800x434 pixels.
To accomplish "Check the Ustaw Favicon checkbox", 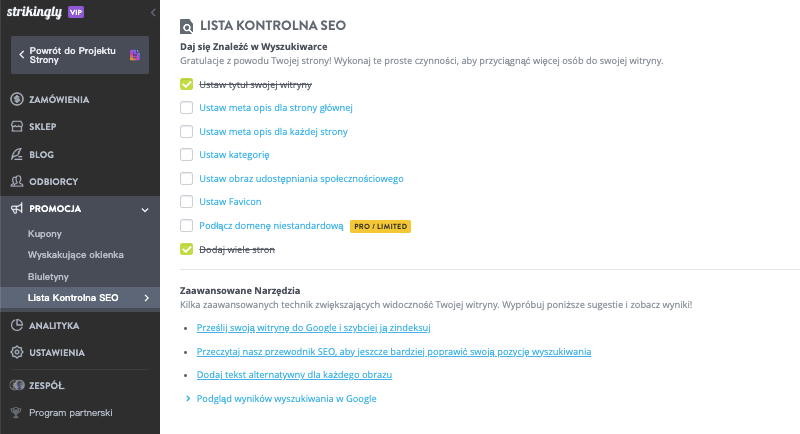I will pos(186,202).
